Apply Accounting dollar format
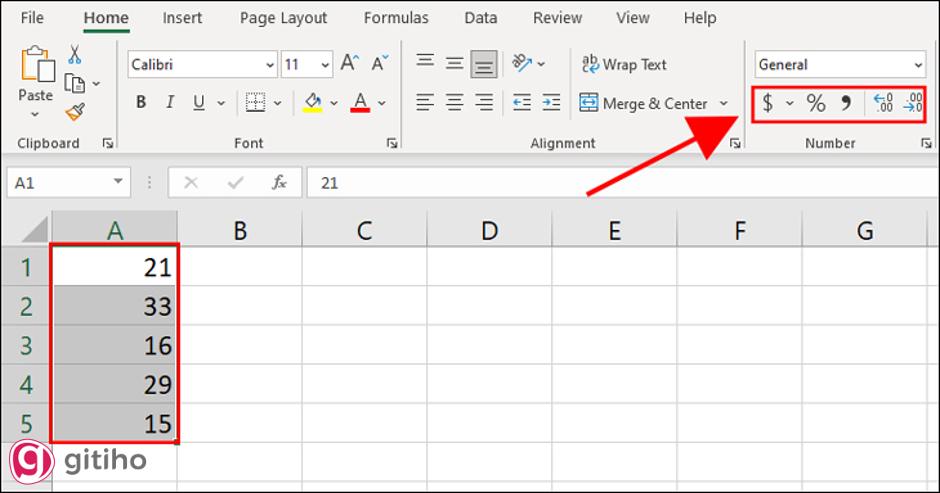 coord(767,103)
